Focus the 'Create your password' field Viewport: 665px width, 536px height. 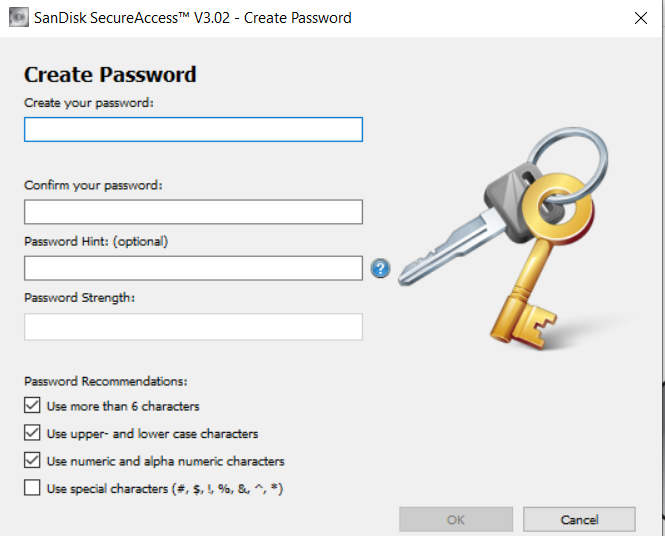[193, 130]
